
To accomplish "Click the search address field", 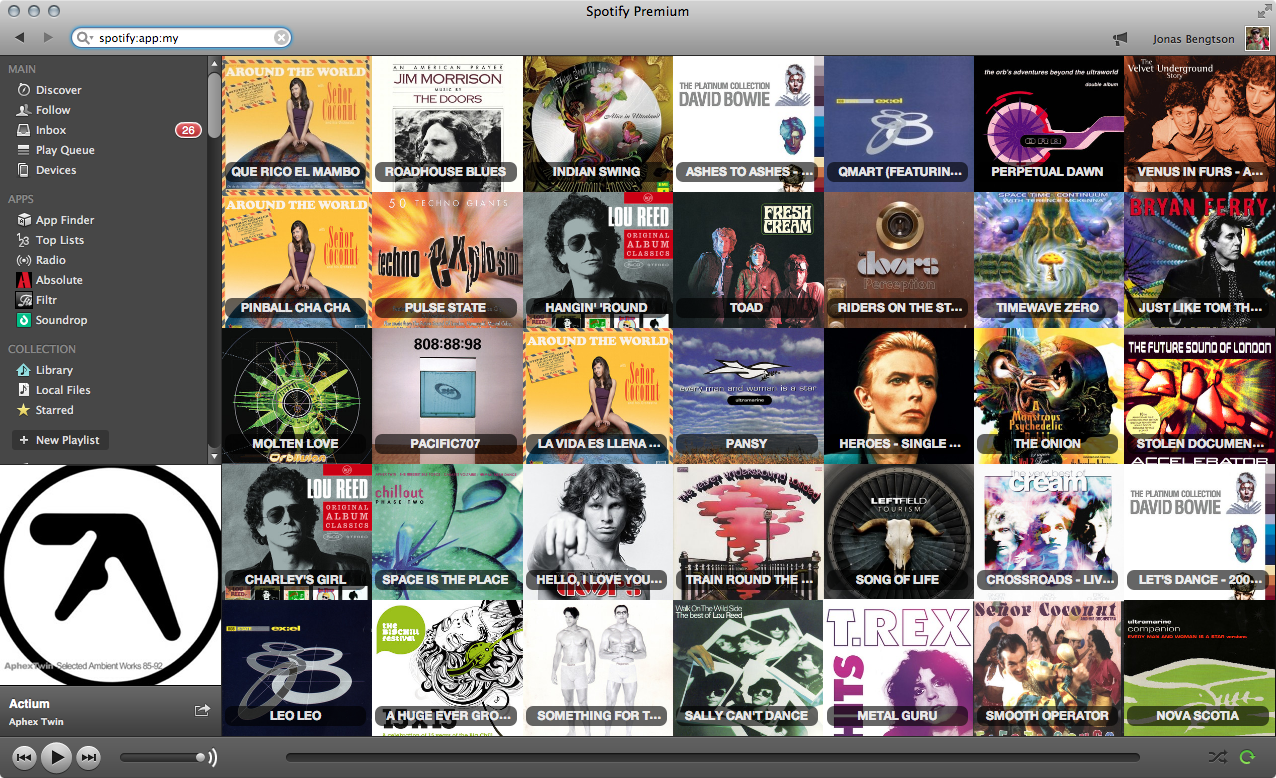I will pos(182,38).
